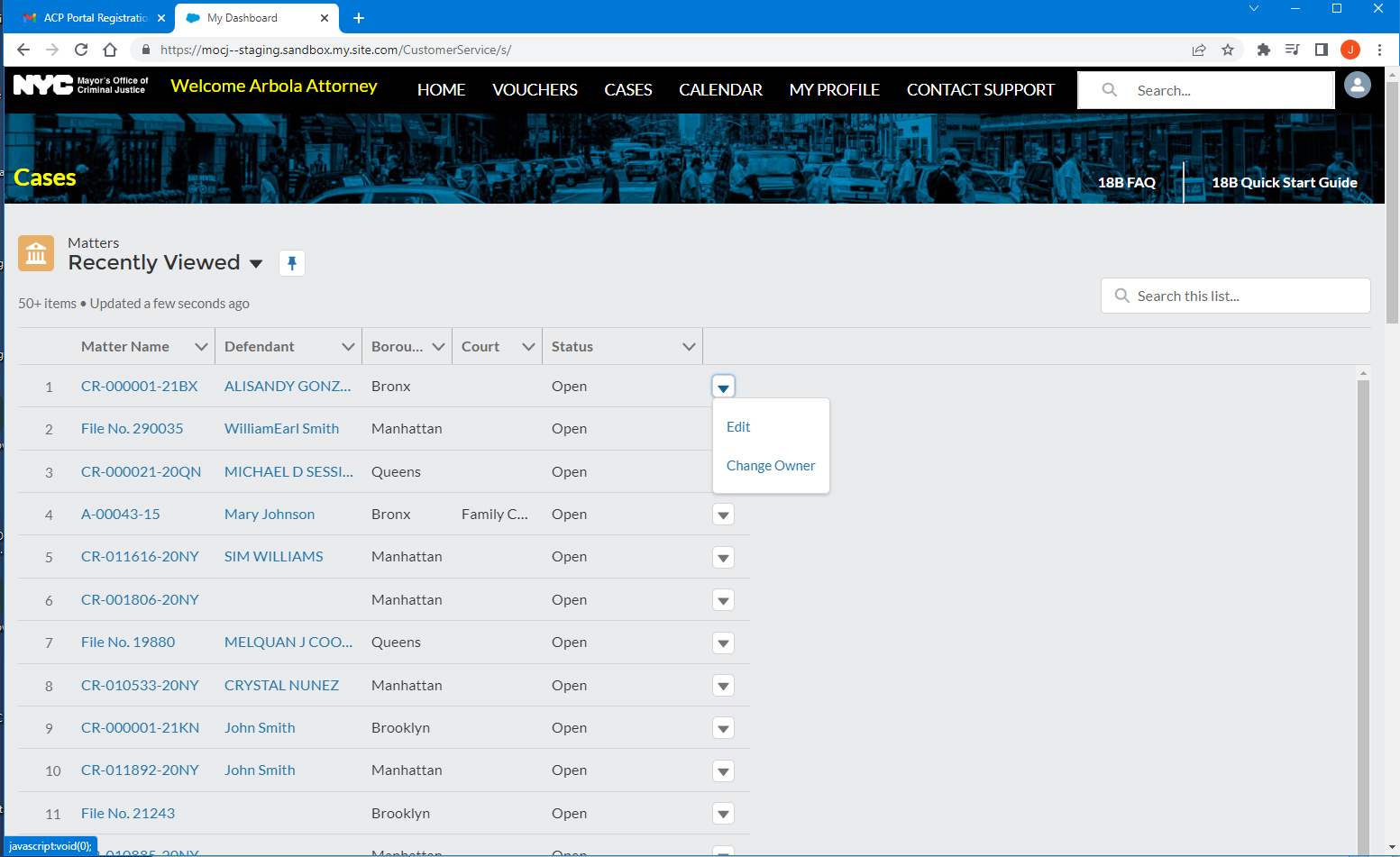Image resolution: width=1400 pixels, height=857 pixels.
Task: Choose Edit from the row action menu
Action: 738,427
